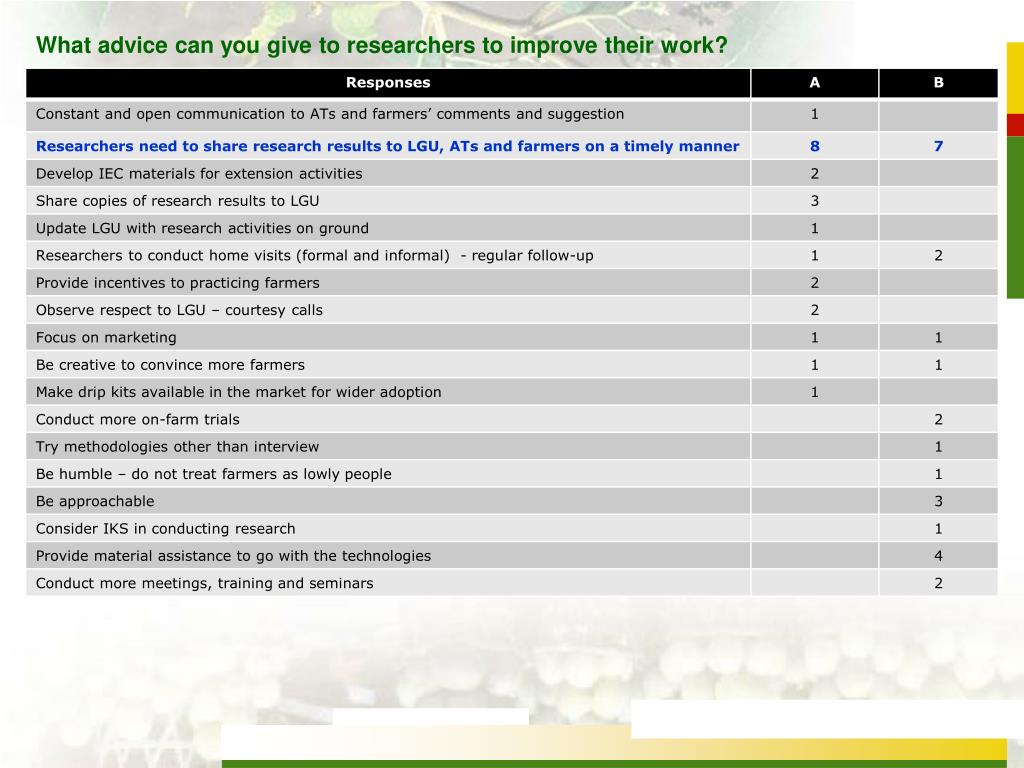Select 'Share copies of research results to LGU'
The width and height of the screenshot is (1024, 768).
pos(178,201)
